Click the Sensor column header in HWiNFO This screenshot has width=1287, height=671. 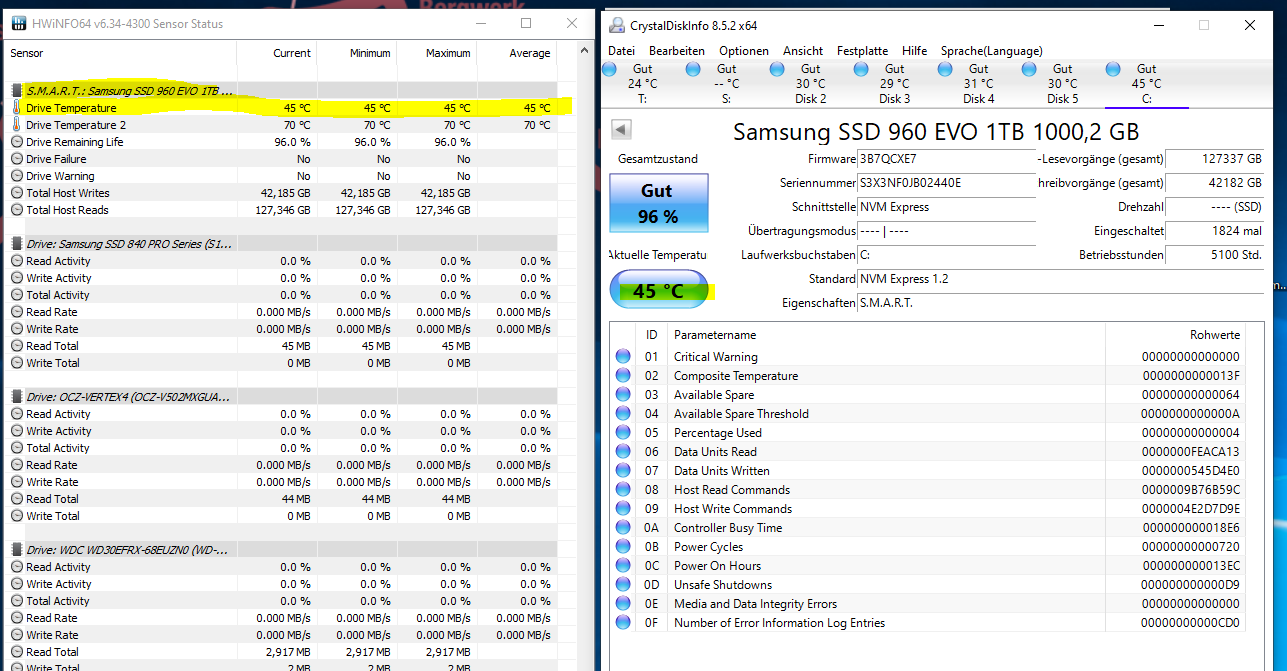(x=120, y=53)
